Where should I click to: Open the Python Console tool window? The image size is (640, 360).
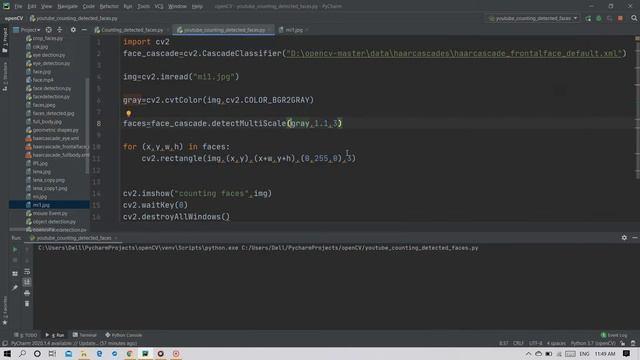click(123, 335)
